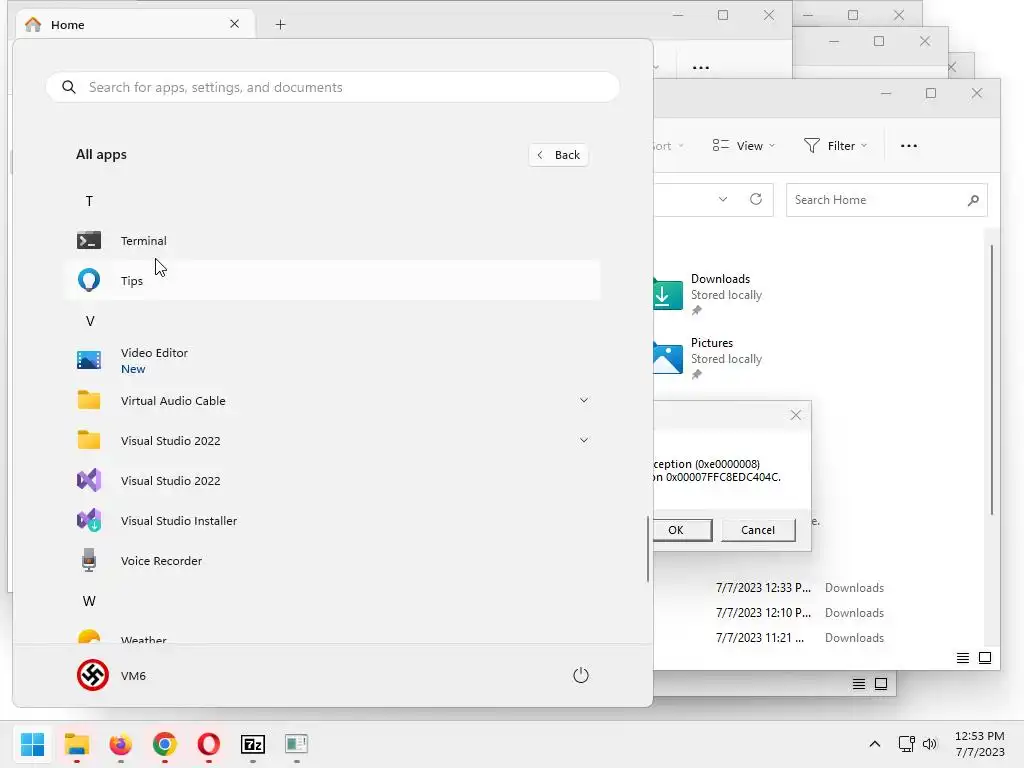
Task: Open the address bar history dropdown
Action: point(723,199)
